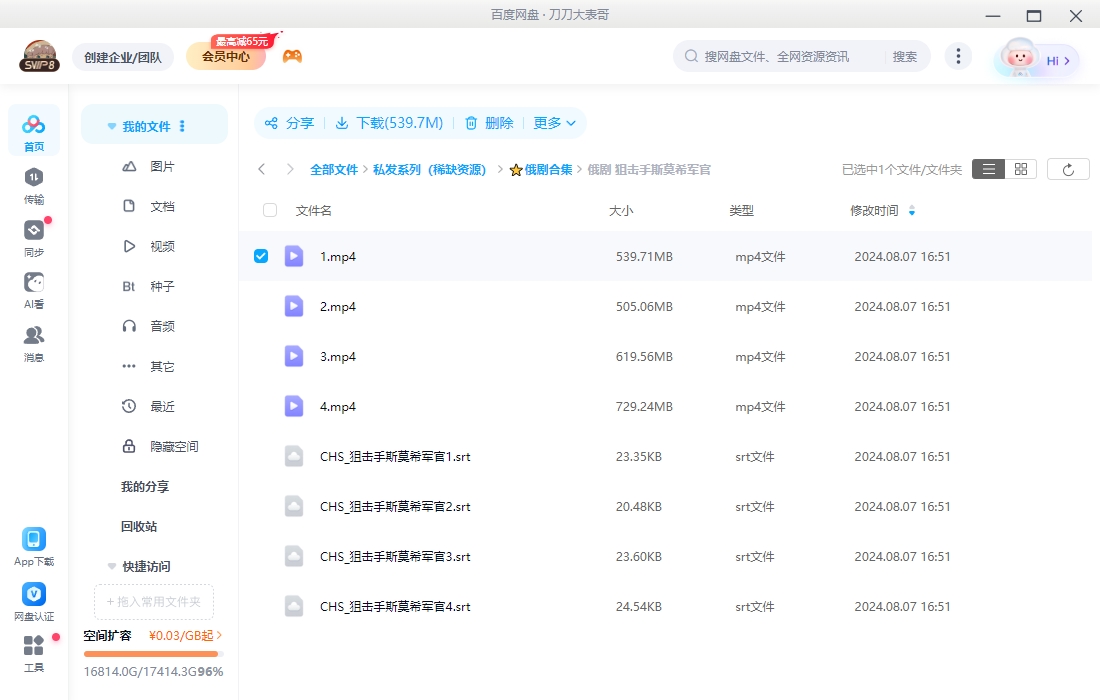1100x700 pixels.
Task: Click the 分享 (Share) button
Action: 289,123
